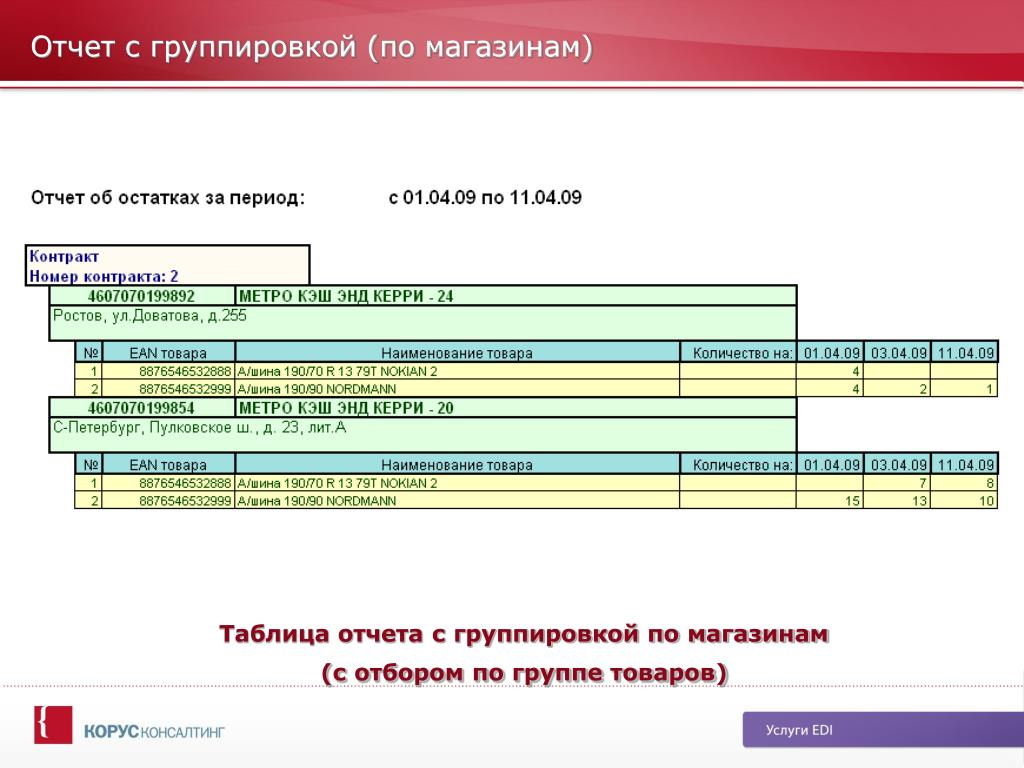Viewport: 1024px width, 768px height.
Task: Click Наименование товара header under С-Петербург store
Action: point(457,464)
